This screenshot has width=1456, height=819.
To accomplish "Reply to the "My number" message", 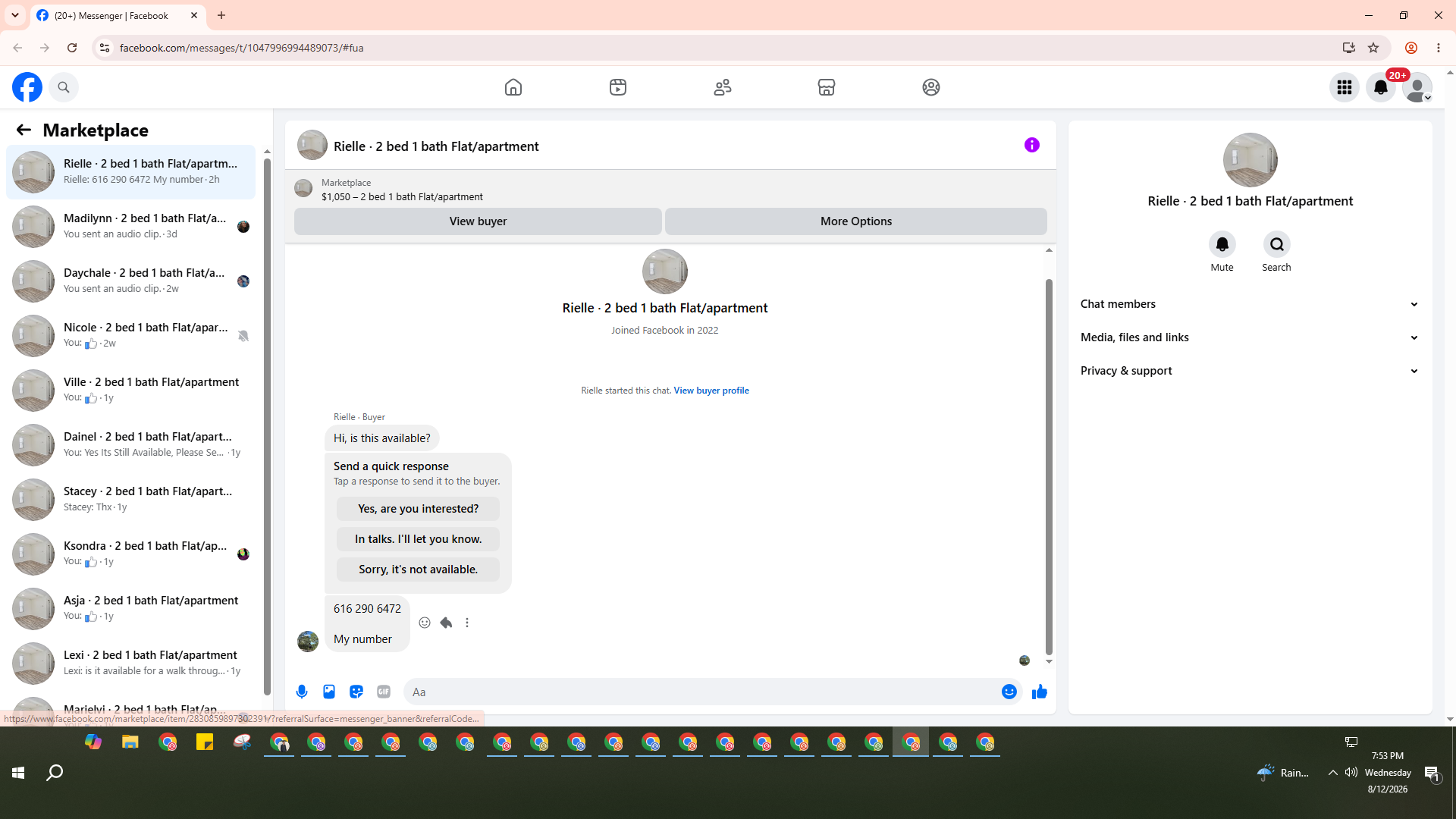I will pyautogui.click(x=446, y=623).
